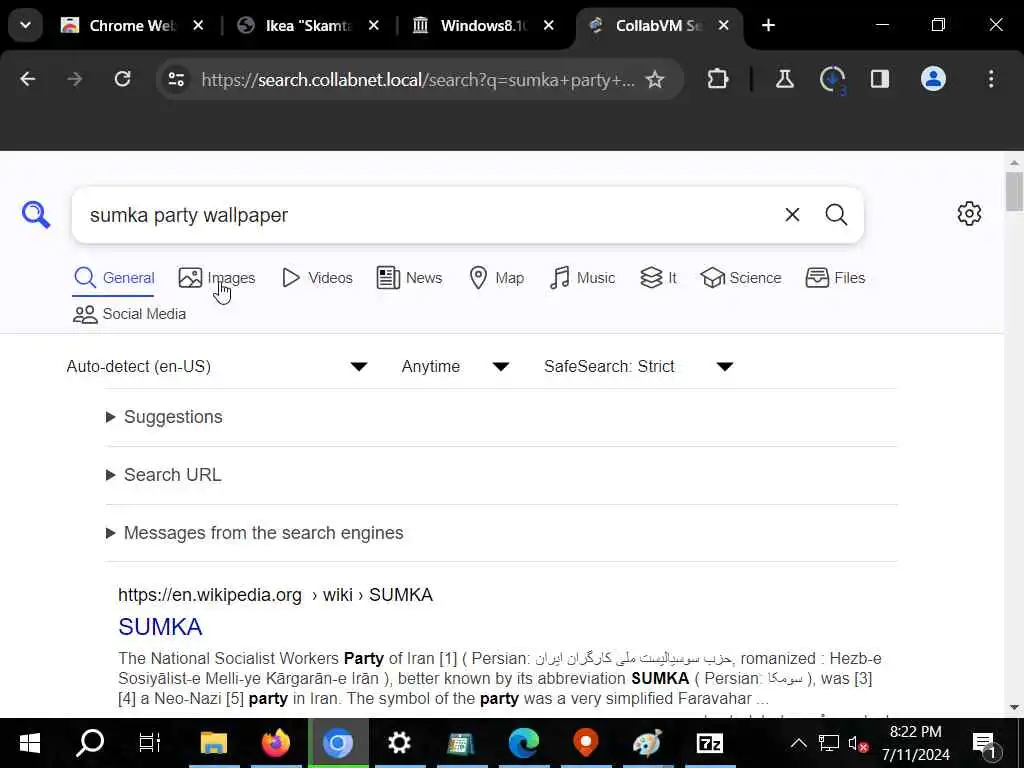Select the Science category

(x=741, y=278)
